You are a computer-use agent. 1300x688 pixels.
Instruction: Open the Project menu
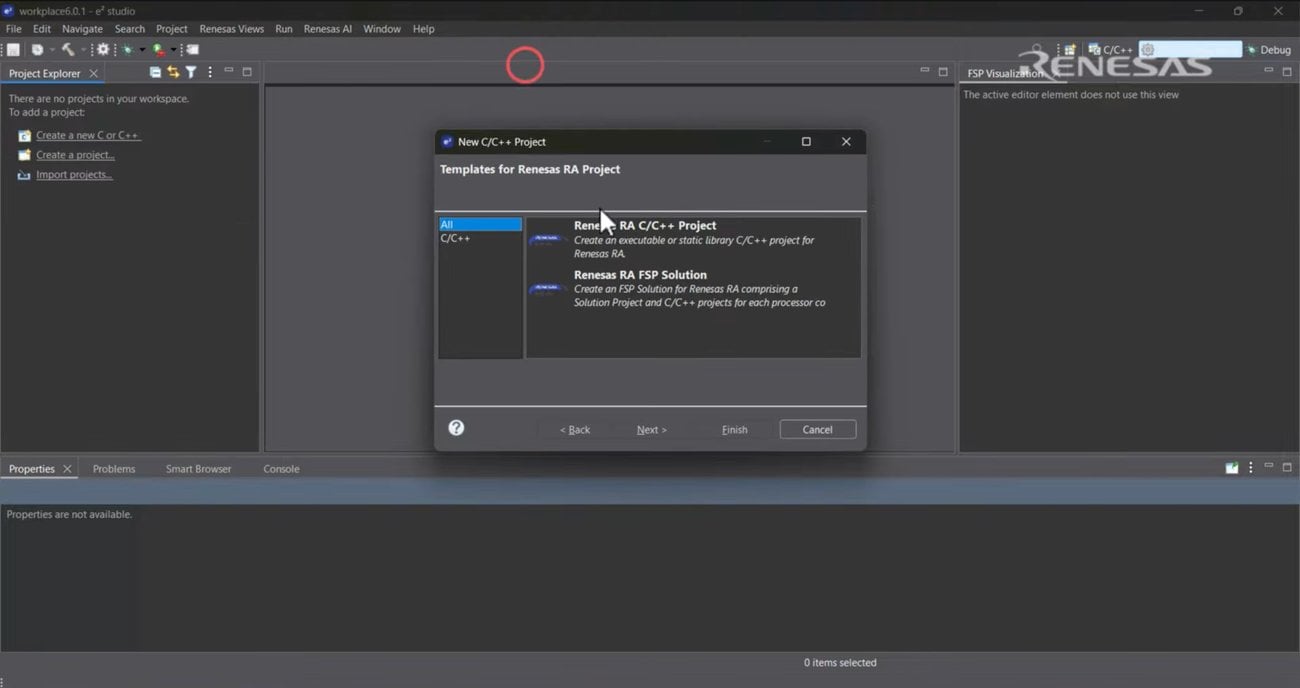[x=171, y=29]
